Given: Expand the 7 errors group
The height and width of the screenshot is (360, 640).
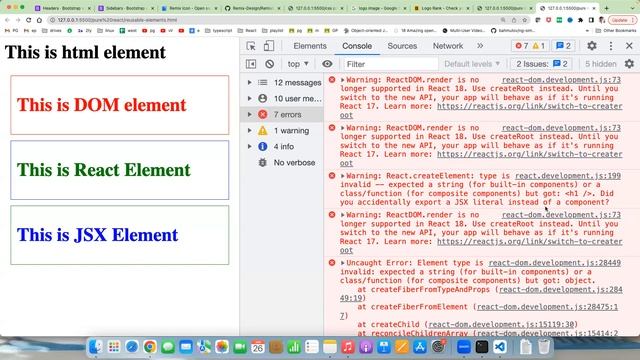Looking at the screenshot, I should [x=249, y=115].
